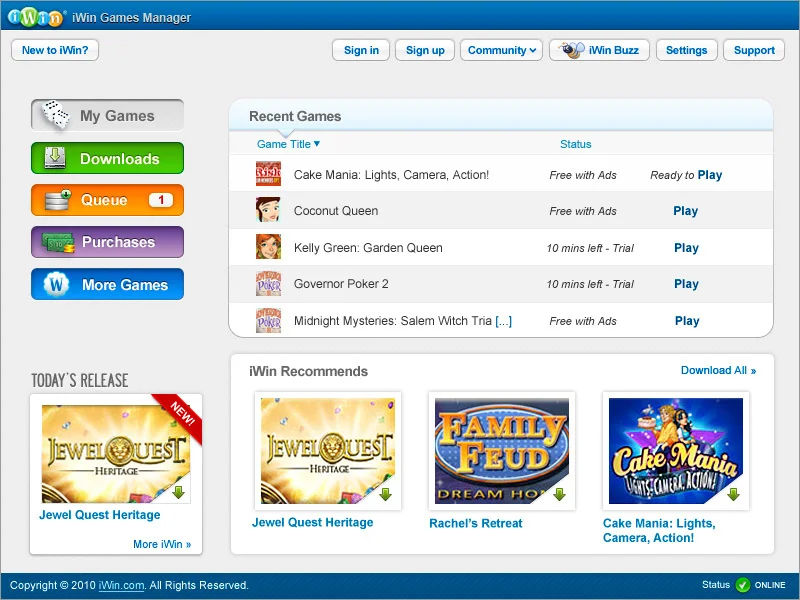Viewport: 800px width, 600px height.
Task: Click Today's Release Jewel Quest thumbnail
Action: pyautogui.click(x=116, y=454)
